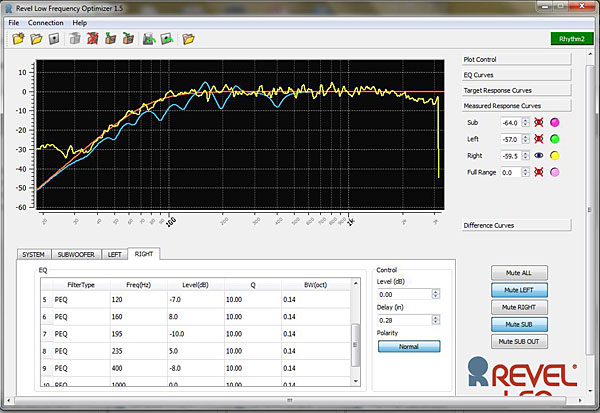Image resolution: width=600 pixels, height=413 pixels.
Task: Hide the Right measured response curve
Action: (x=537, y=156)
